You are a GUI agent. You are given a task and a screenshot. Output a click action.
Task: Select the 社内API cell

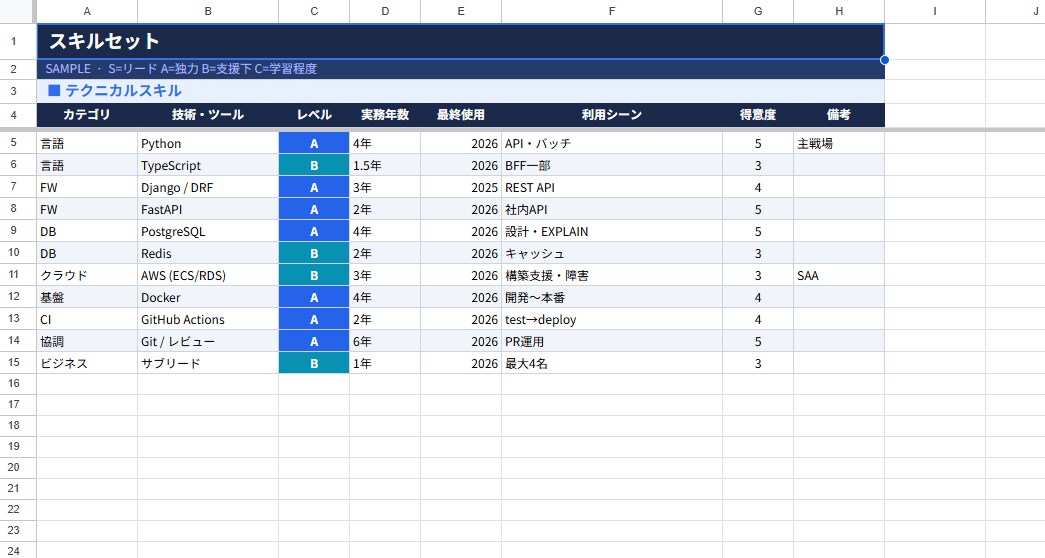point(612,209)
